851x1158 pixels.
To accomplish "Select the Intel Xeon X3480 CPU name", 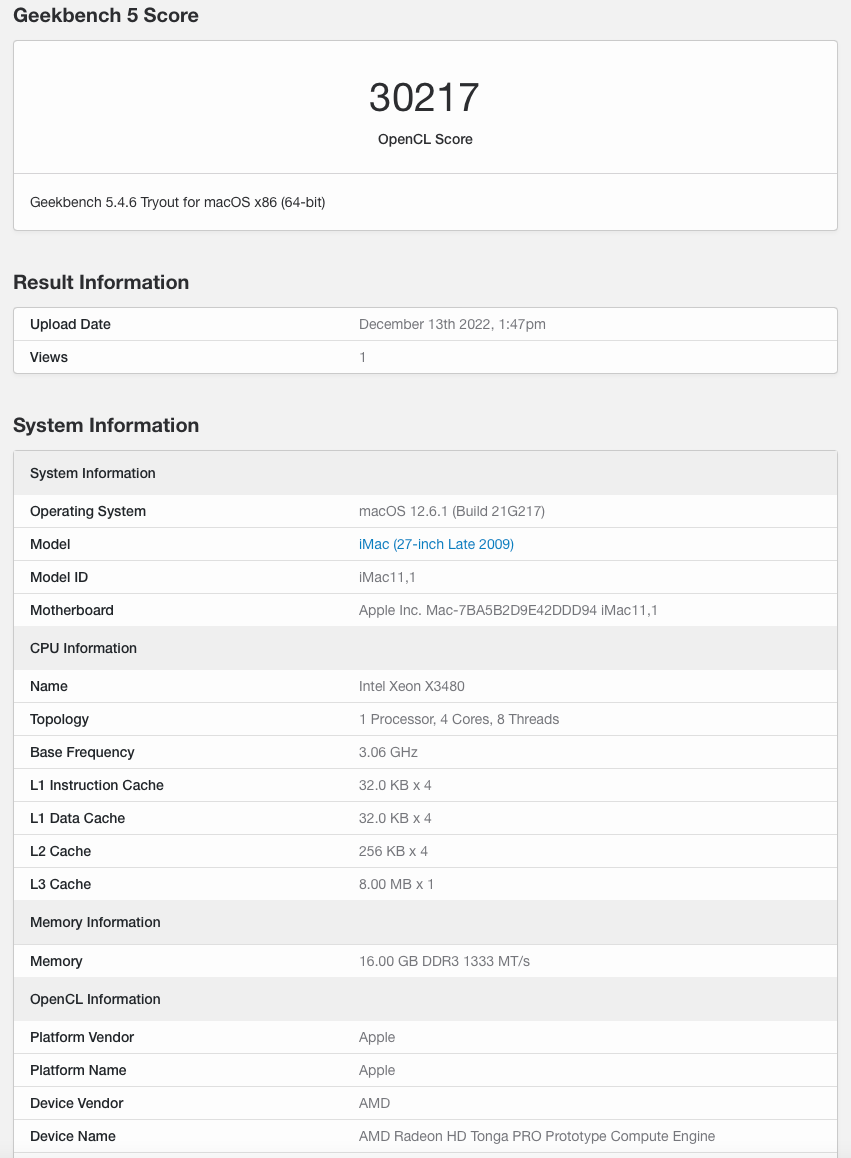I will point(411,686).
